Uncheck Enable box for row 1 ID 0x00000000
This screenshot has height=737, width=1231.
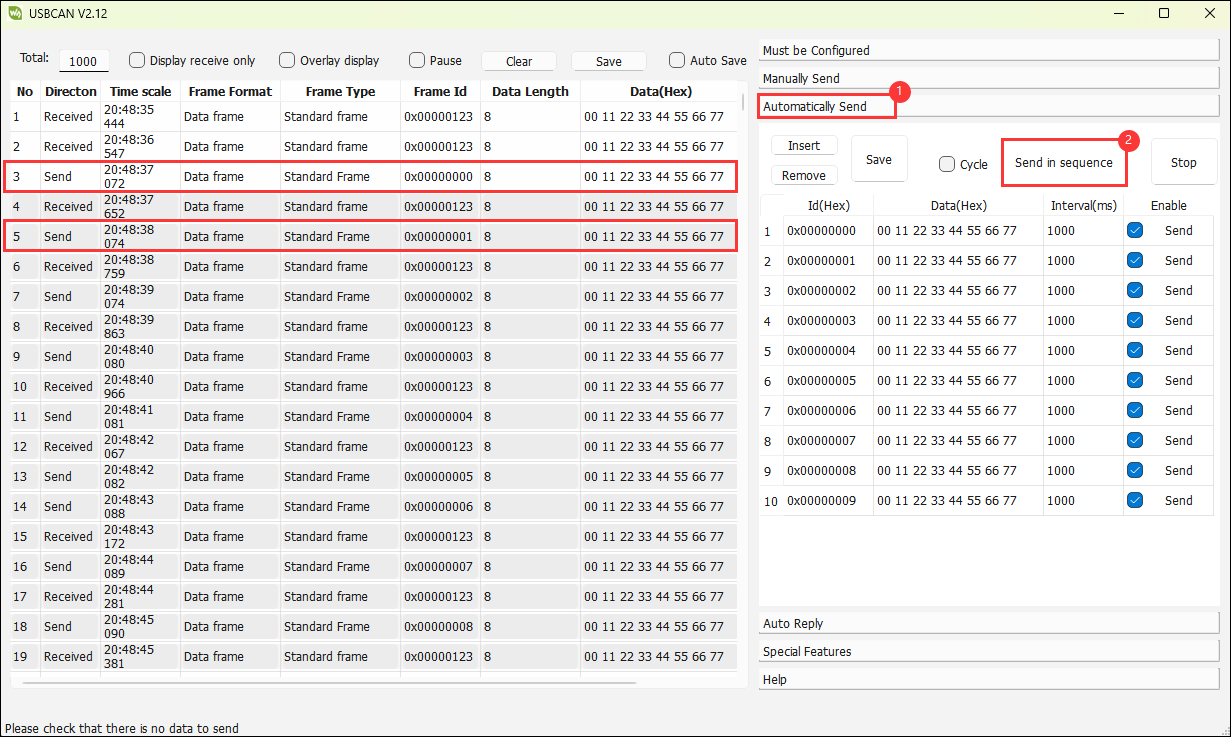pyautogui.click(x=1135, y=230)
